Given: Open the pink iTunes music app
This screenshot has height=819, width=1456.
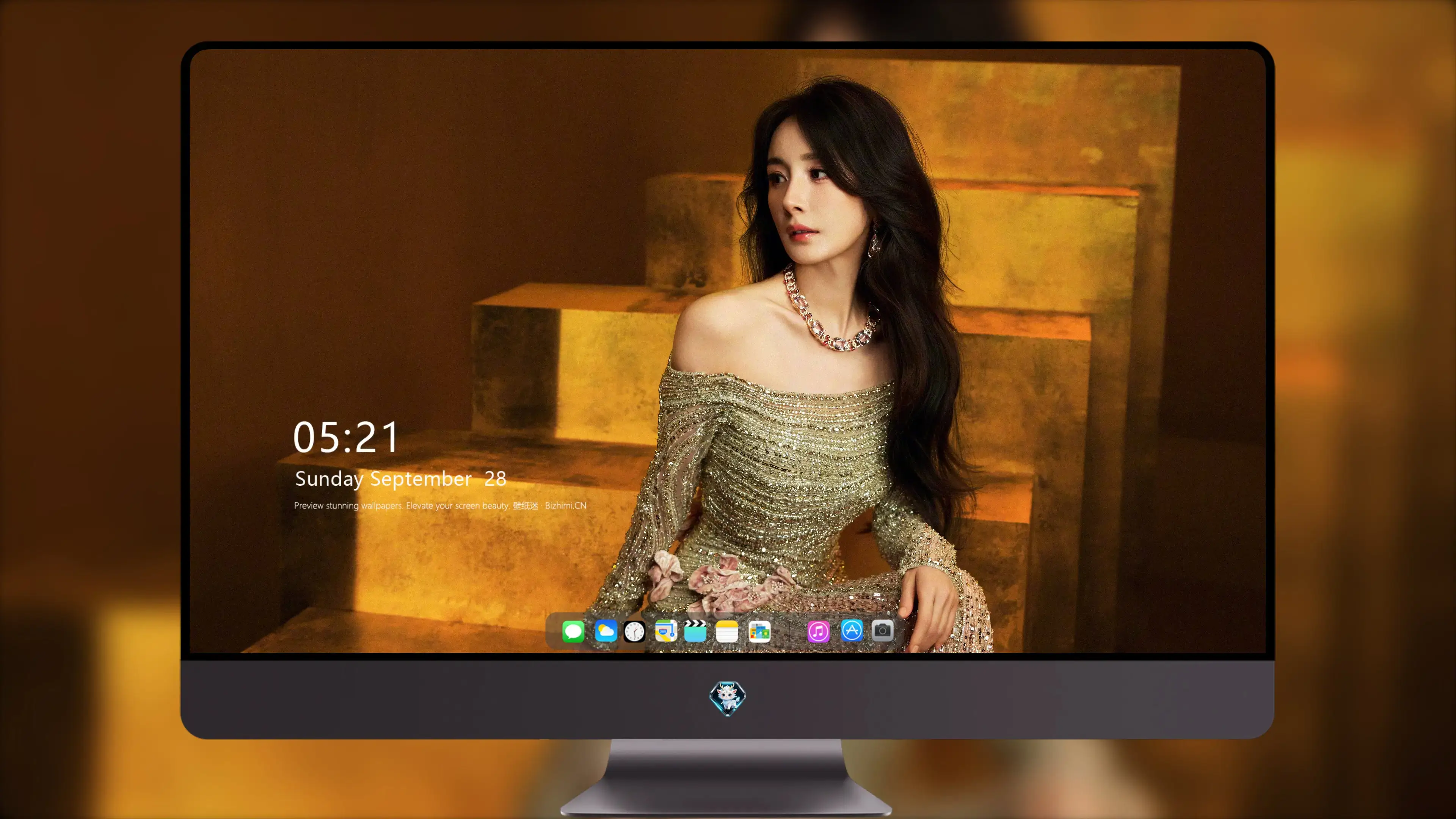Looking at the screenshot, I should [x=819, y=631].
